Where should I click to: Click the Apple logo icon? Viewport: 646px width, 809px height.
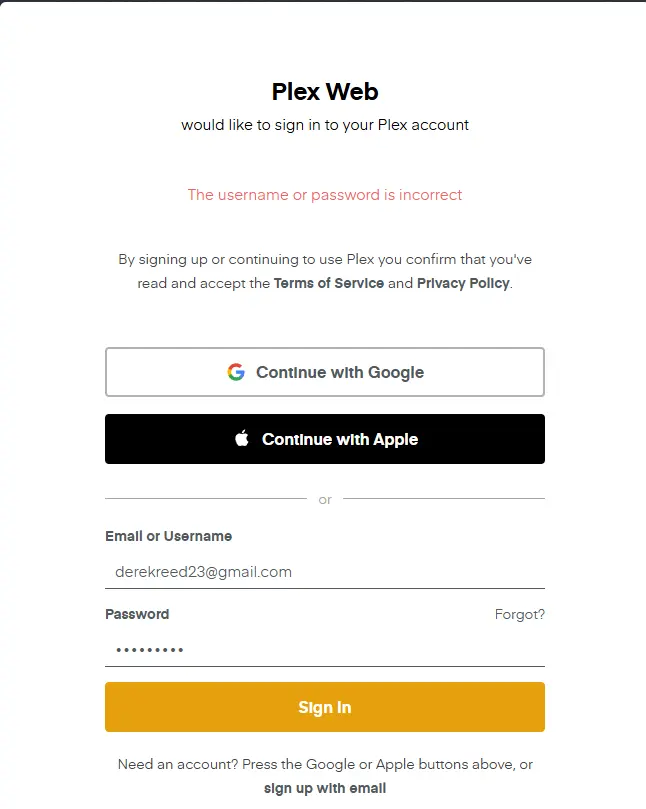(x=241, y=439)
